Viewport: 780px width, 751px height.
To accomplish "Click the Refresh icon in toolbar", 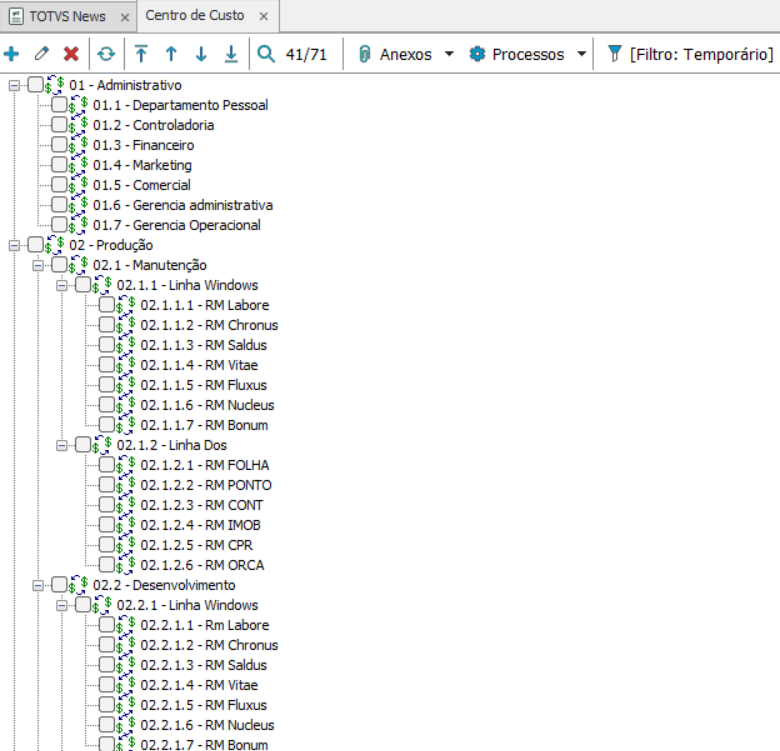I will point(106,54).
